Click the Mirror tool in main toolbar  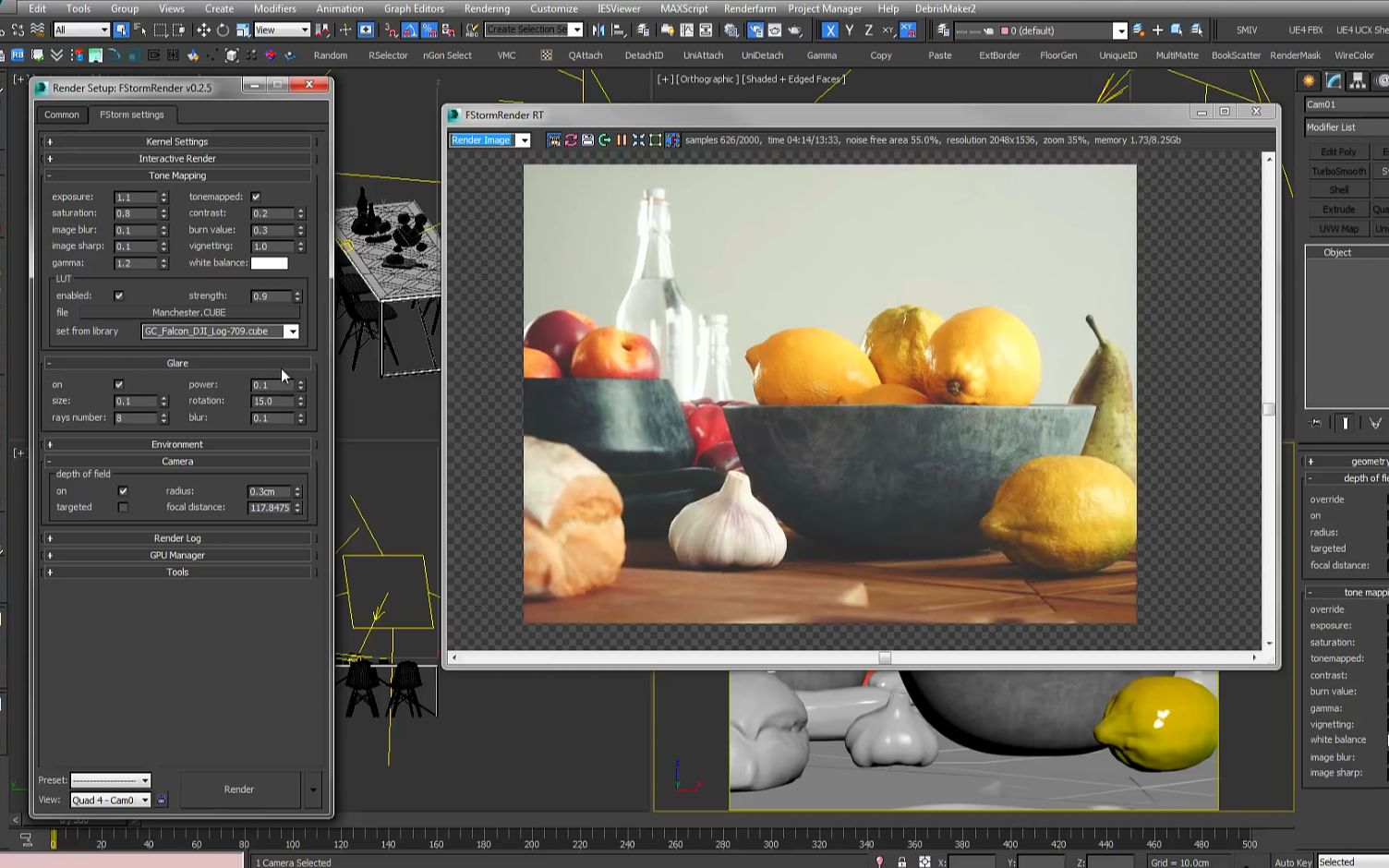pyautogui.click(x=598, y=30)
